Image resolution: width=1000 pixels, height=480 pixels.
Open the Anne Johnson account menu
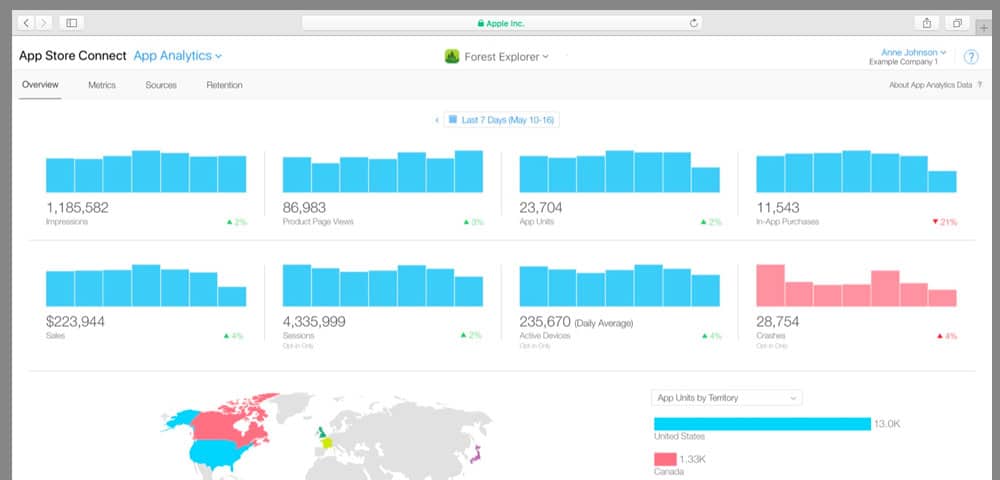[913, 52]
